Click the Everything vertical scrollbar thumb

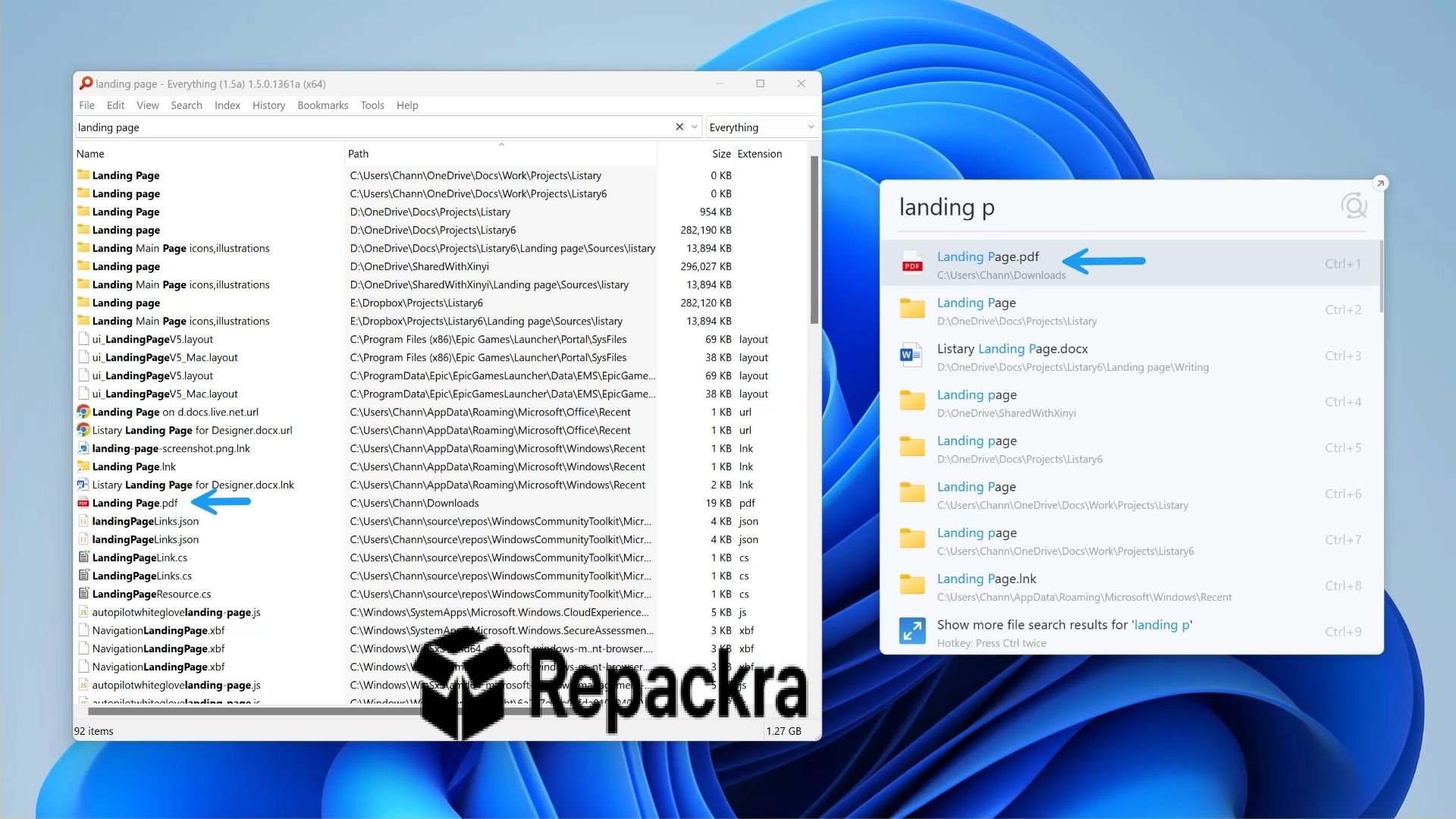(x=814, y=240)
